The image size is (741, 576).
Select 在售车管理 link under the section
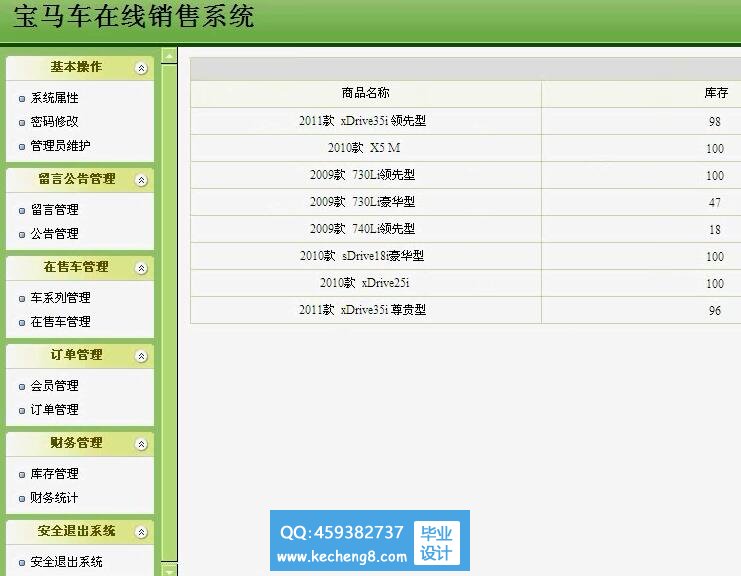60,322
